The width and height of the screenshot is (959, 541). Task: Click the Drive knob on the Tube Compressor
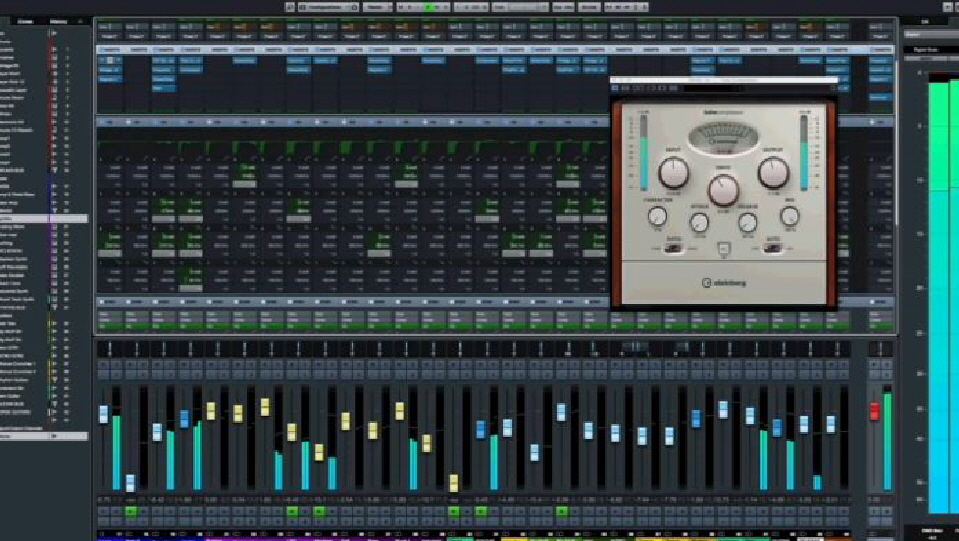[723, 190]
